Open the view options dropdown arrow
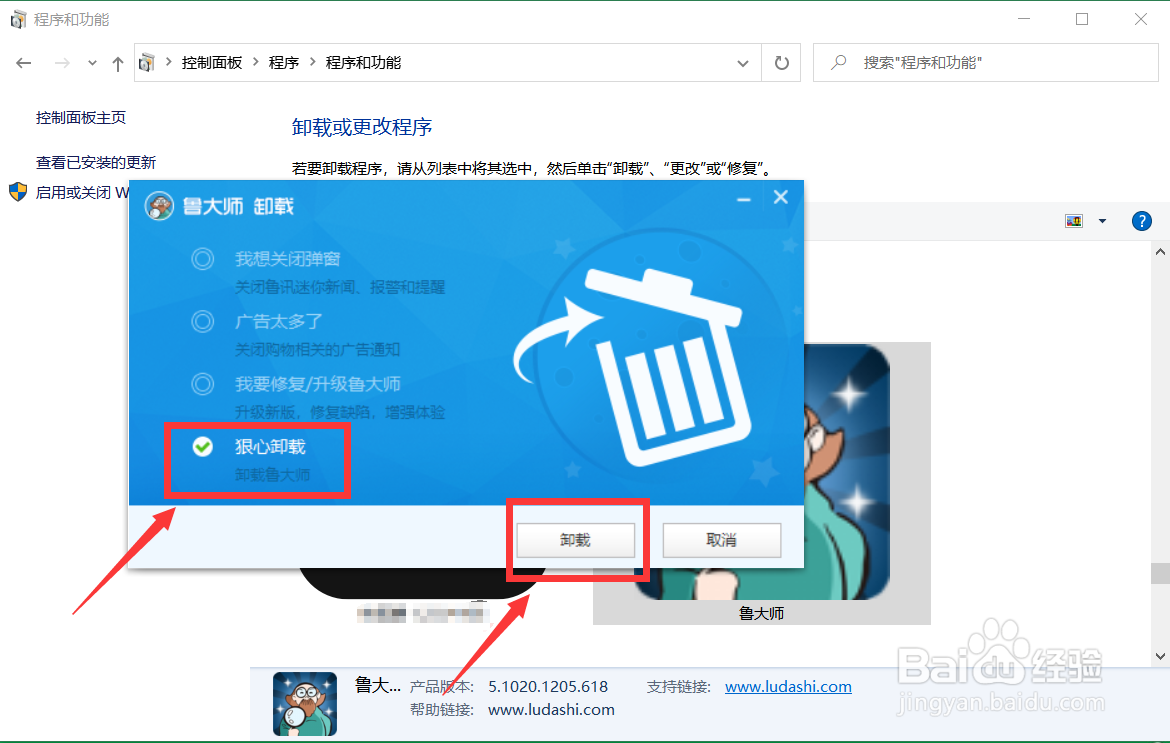This screenshot has height=743, width=1170. [1102, 221]
